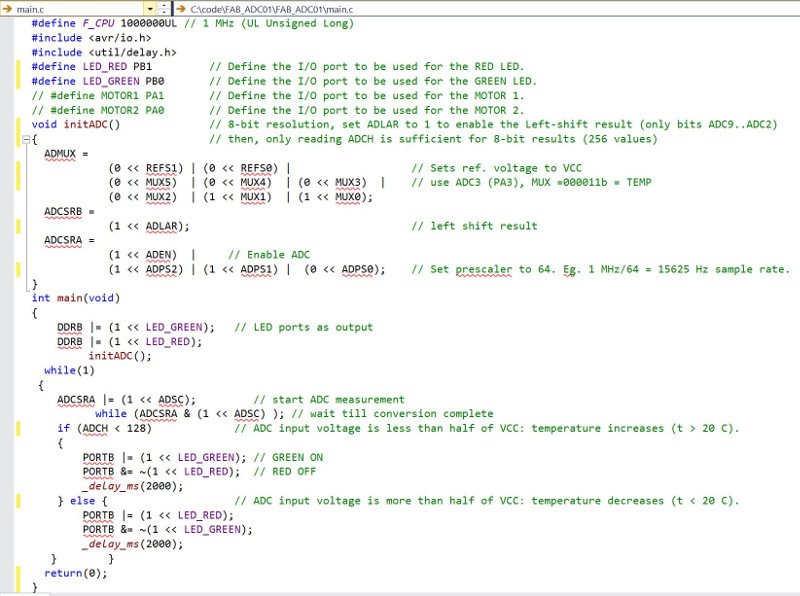The height and width of the screenshot is (596, 800).
Task: Click the 'if (ADCH < 128)' condition
Action: point(105,428)
